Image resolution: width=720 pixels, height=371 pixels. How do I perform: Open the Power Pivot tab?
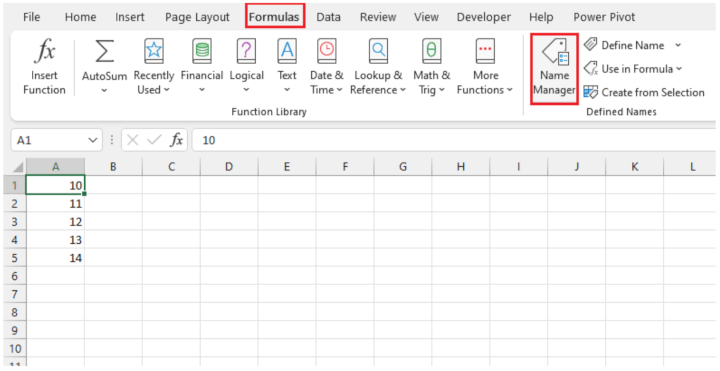coord(604,17)
